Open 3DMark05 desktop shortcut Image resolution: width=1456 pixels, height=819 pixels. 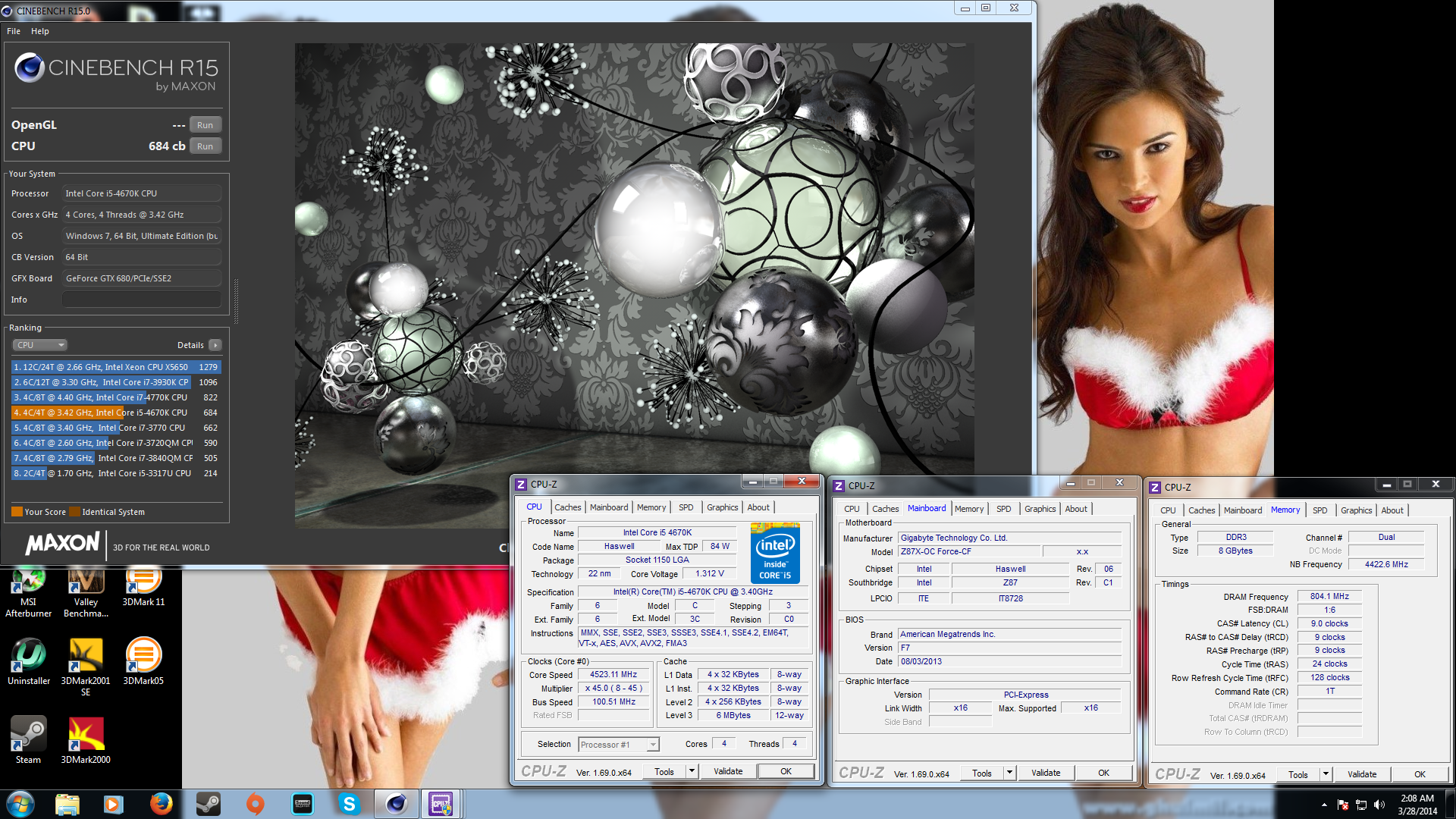click(x=143, y=661)
